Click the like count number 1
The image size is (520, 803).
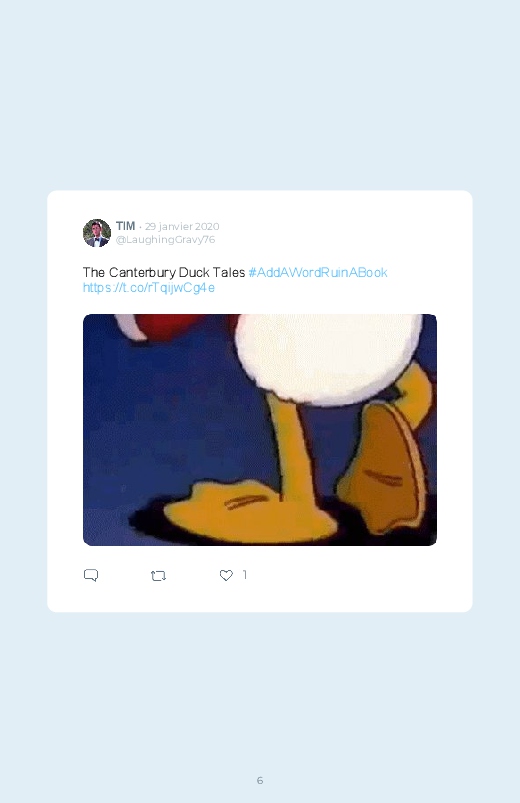245,575
